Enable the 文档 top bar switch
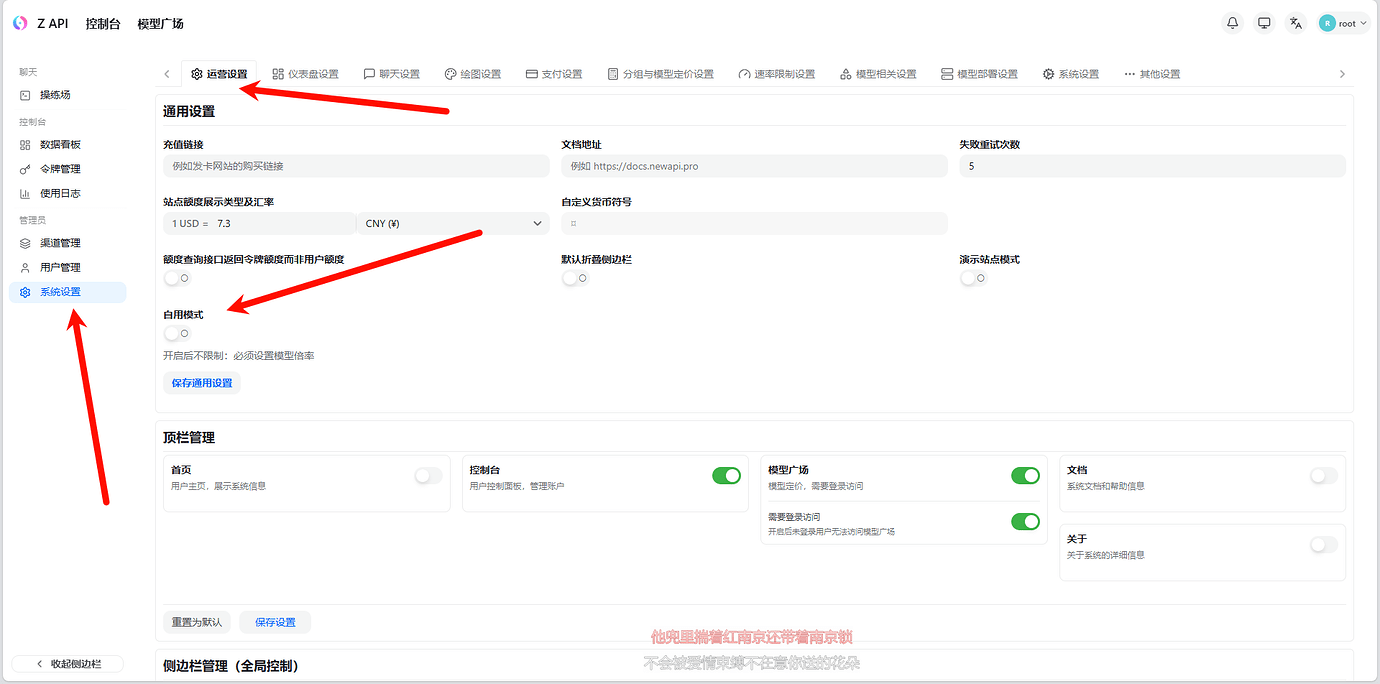Screen dimensions: 1380x684 coord(1324,476)
